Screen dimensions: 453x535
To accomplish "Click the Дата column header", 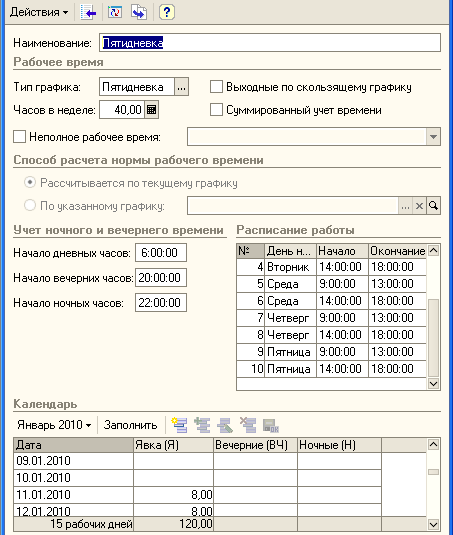I will click(x=73, y=445).
